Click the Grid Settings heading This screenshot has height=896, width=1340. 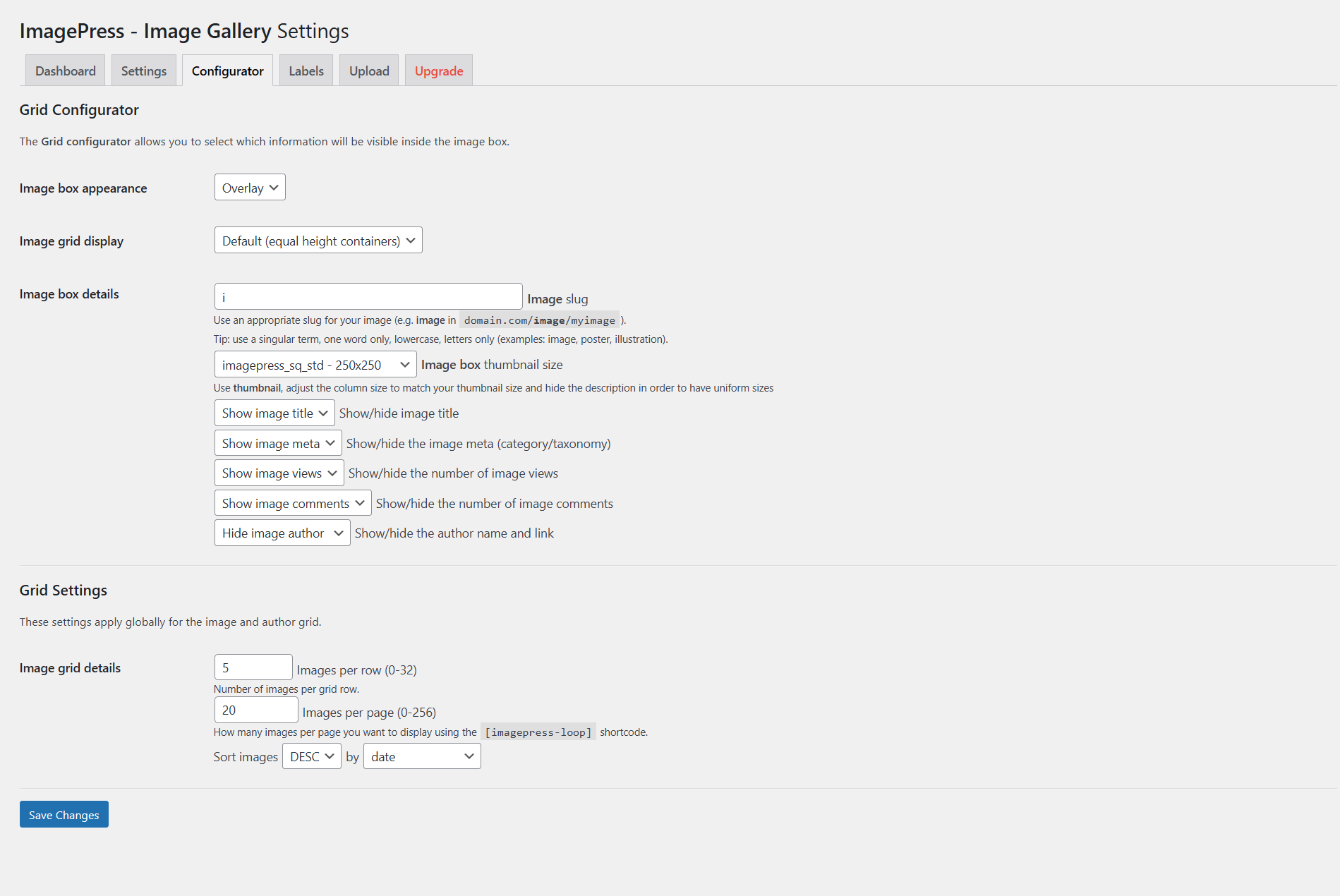pyautogui.click(x=64, y=591)
